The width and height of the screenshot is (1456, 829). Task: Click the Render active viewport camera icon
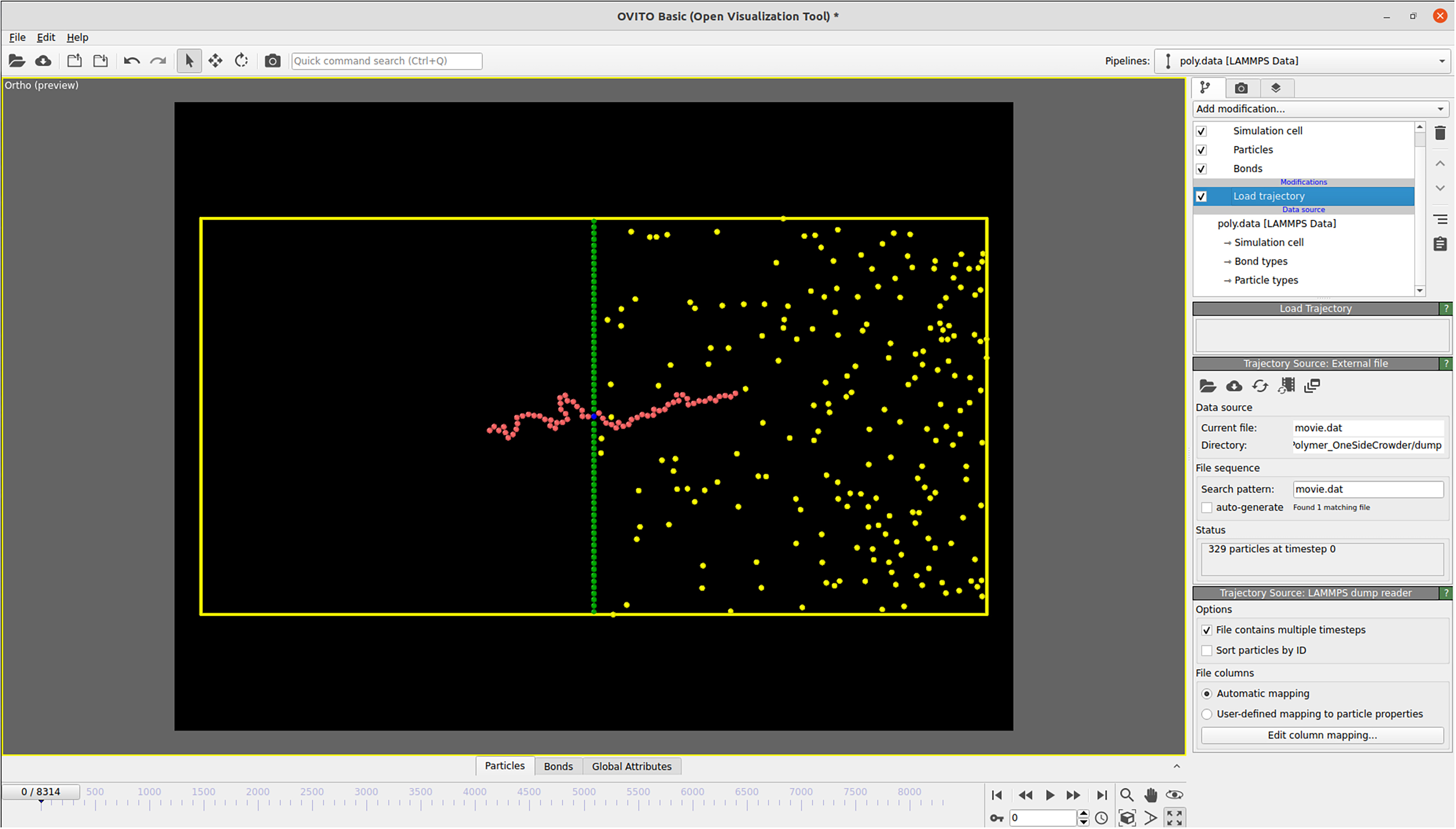pyautogui.click(x=272, y=61)
